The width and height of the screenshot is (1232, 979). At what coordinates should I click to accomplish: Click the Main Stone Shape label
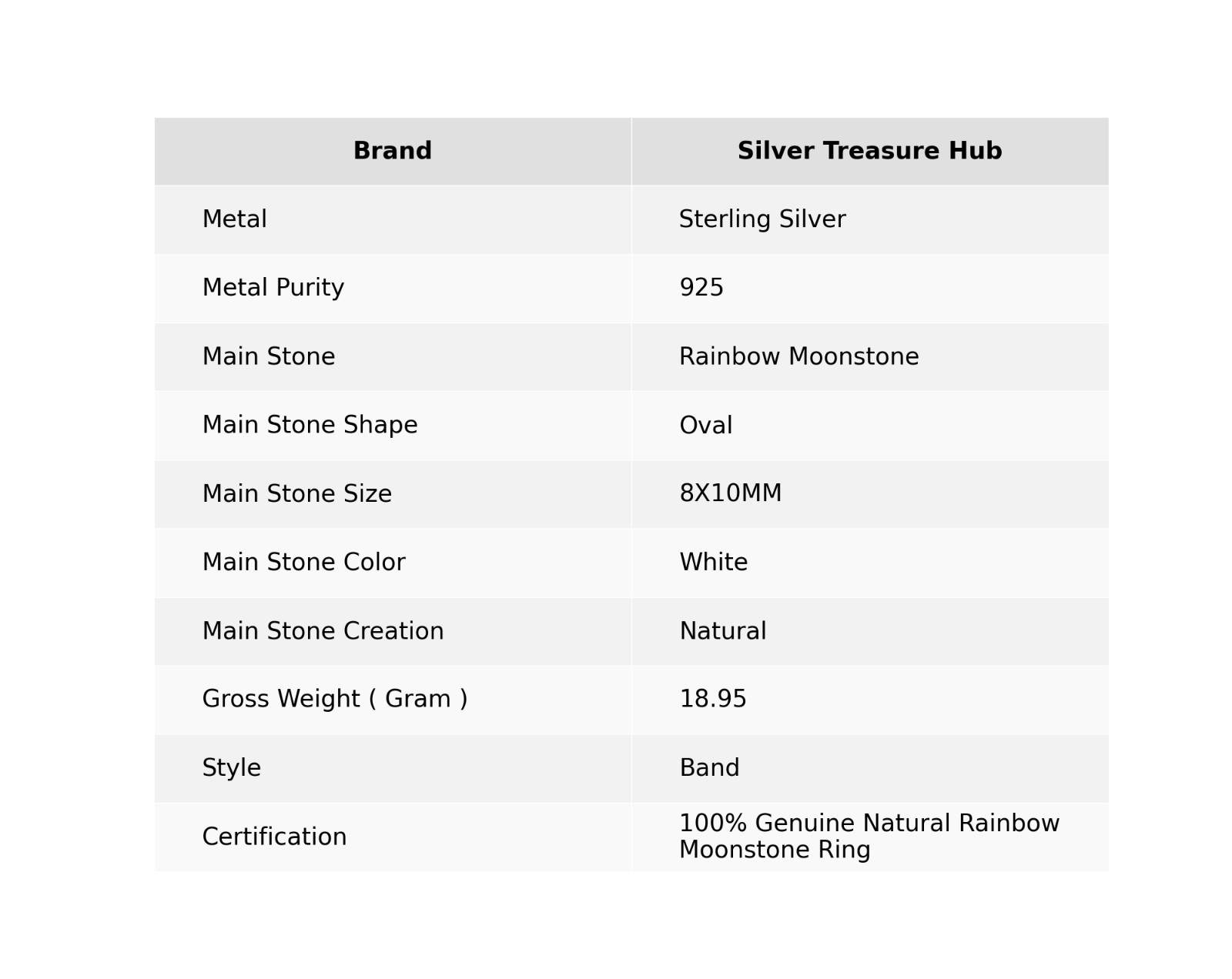click(310, 425)
